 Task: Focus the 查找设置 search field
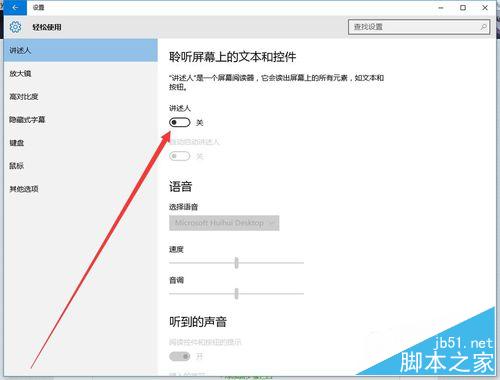(x=419, y=27)
